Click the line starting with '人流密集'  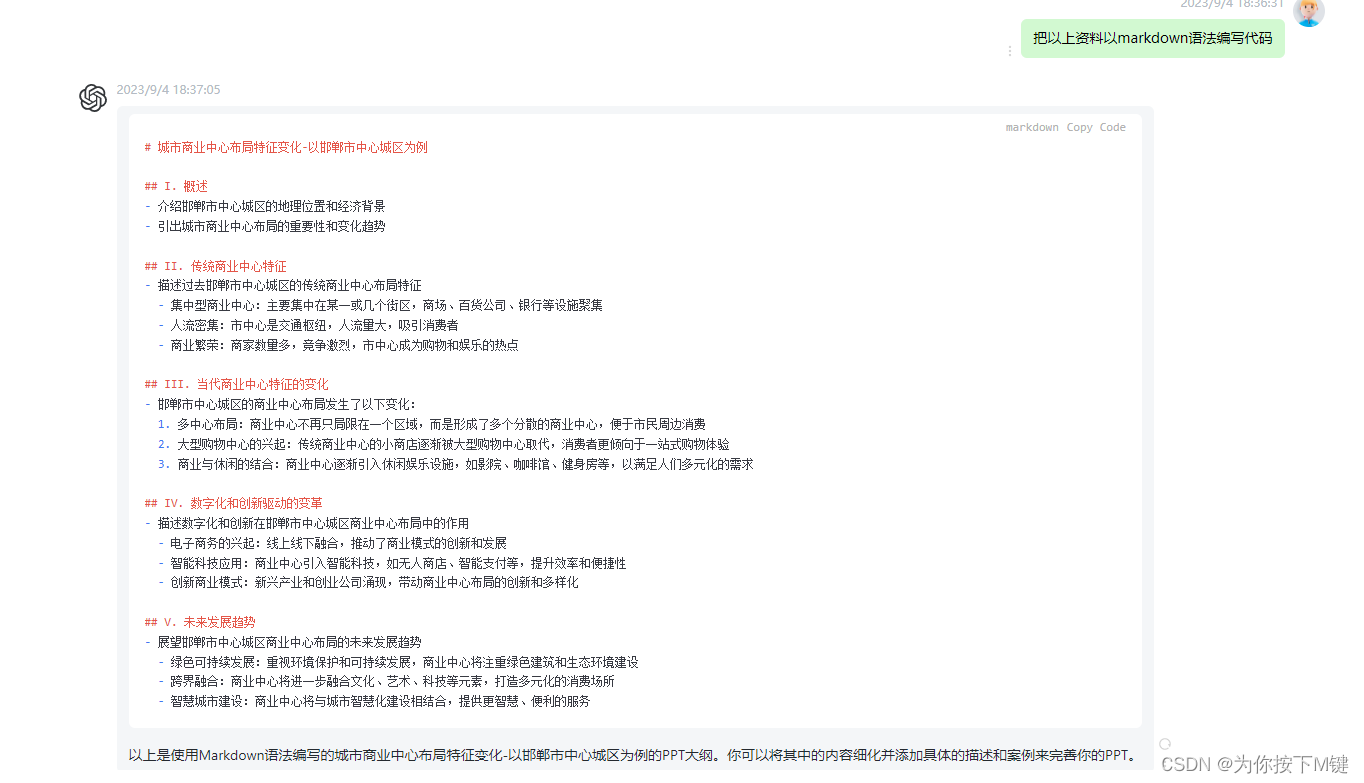click(308, 325)
